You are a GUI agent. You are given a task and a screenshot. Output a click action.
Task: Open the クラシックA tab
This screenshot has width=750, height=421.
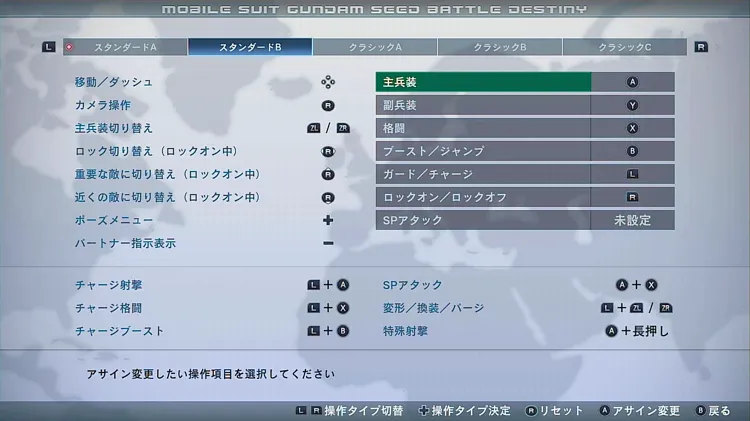click(374, 47)
